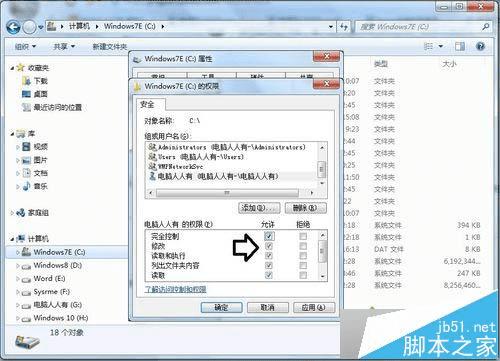Toggle Allow checkbox for 完全控制

tap(269, 236)
